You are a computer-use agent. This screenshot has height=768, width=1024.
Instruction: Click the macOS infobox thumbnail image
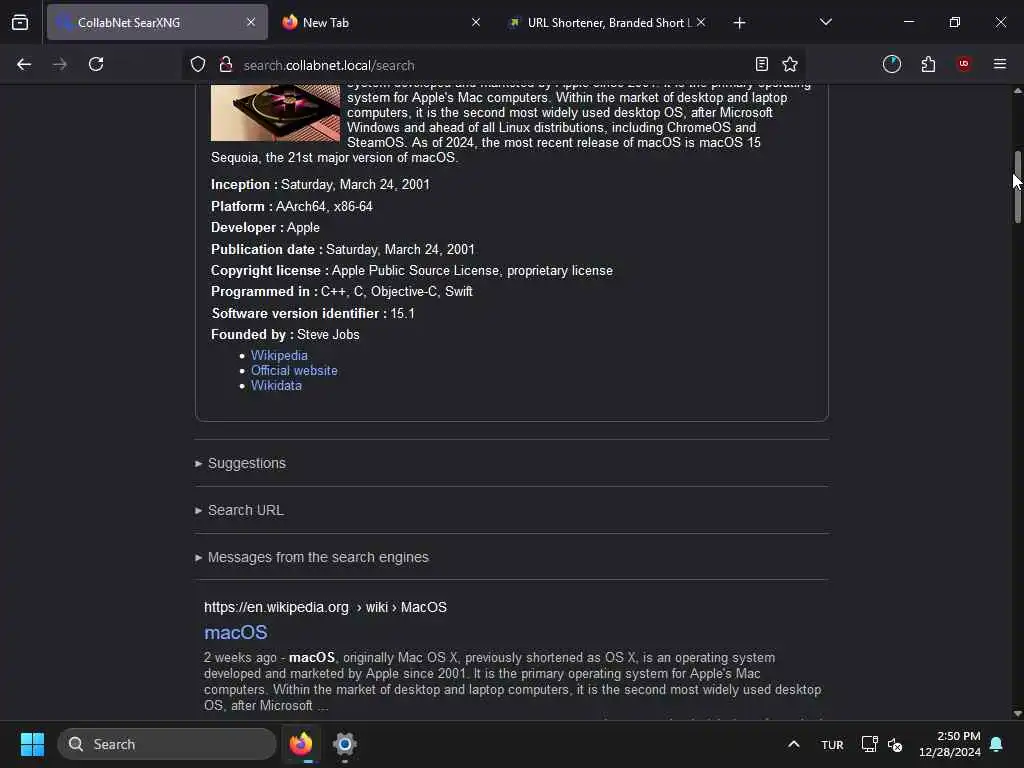(x=276, y=112)
